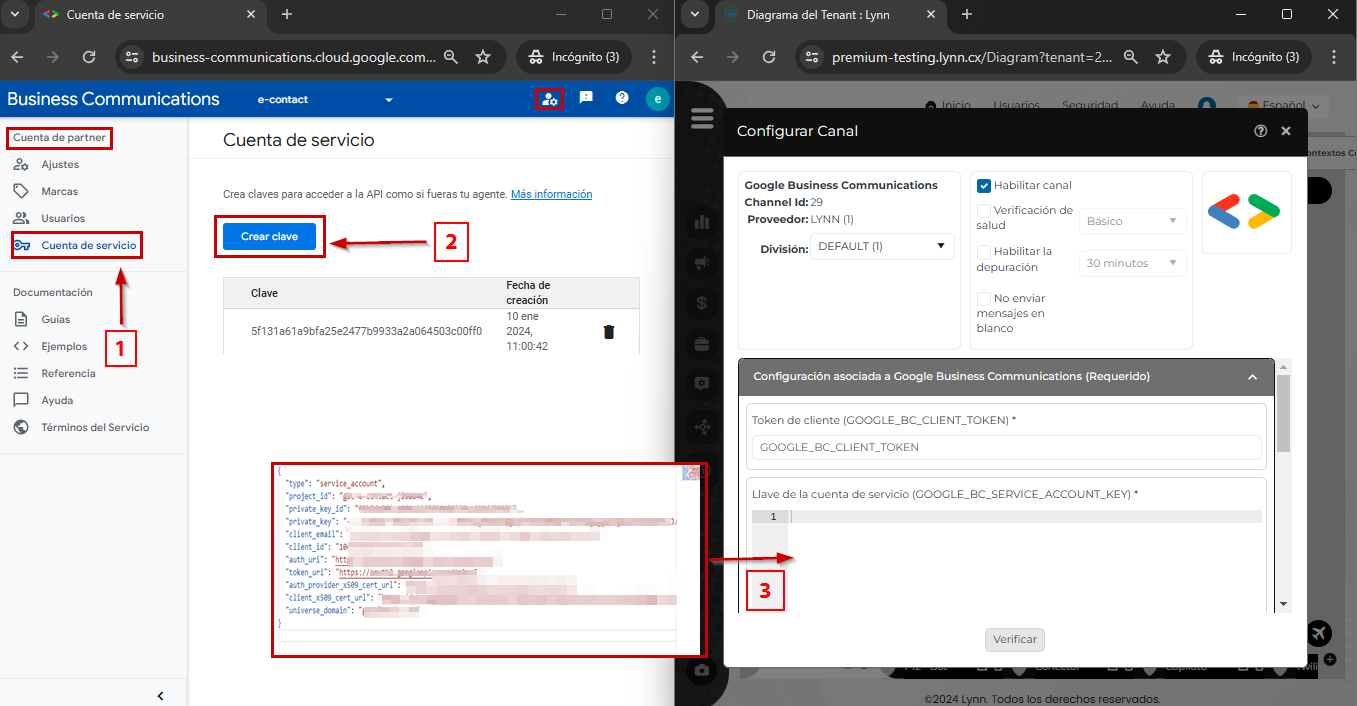
Task: Bookmark the Lynn diagram page with the star
Action: pos(1163,57)
